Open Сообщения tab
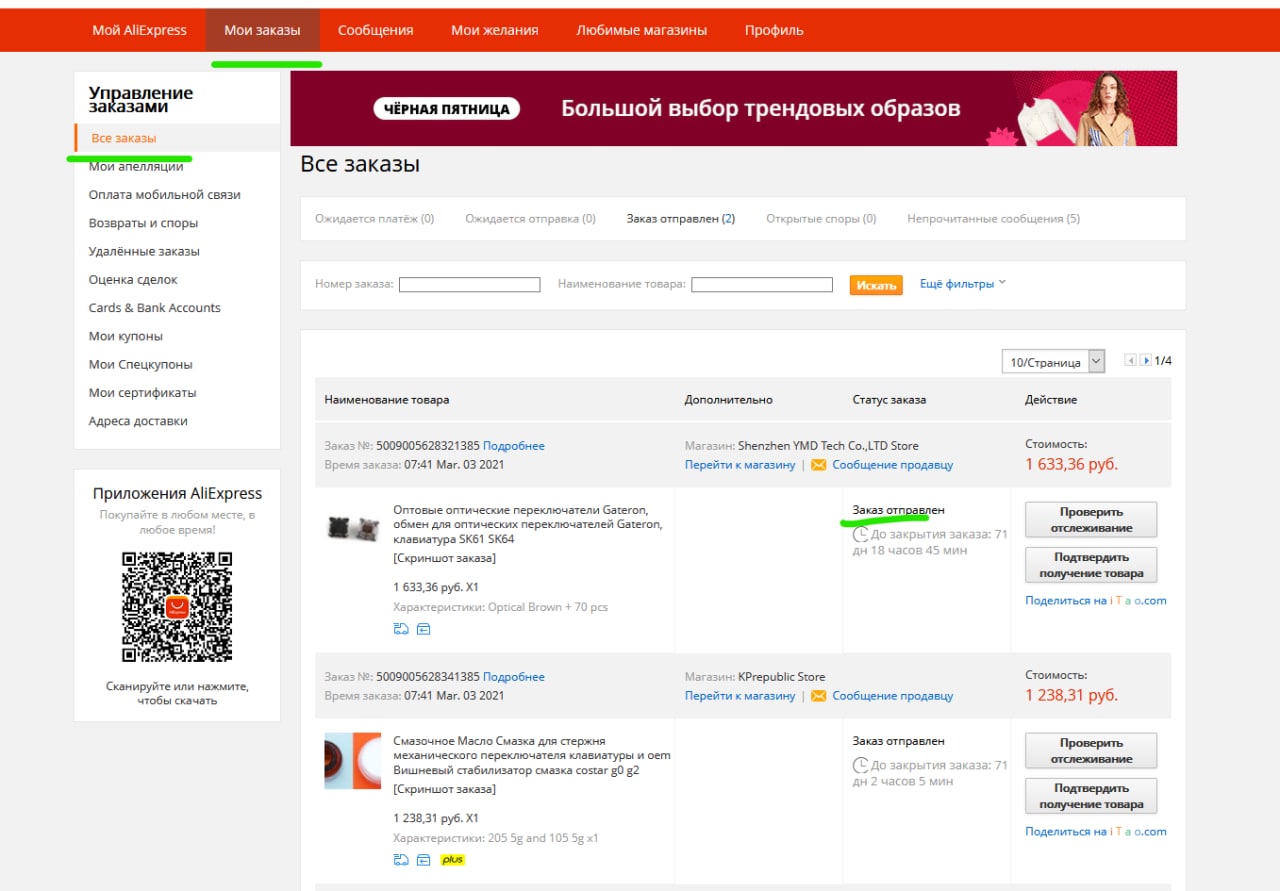 coord(375,30)
